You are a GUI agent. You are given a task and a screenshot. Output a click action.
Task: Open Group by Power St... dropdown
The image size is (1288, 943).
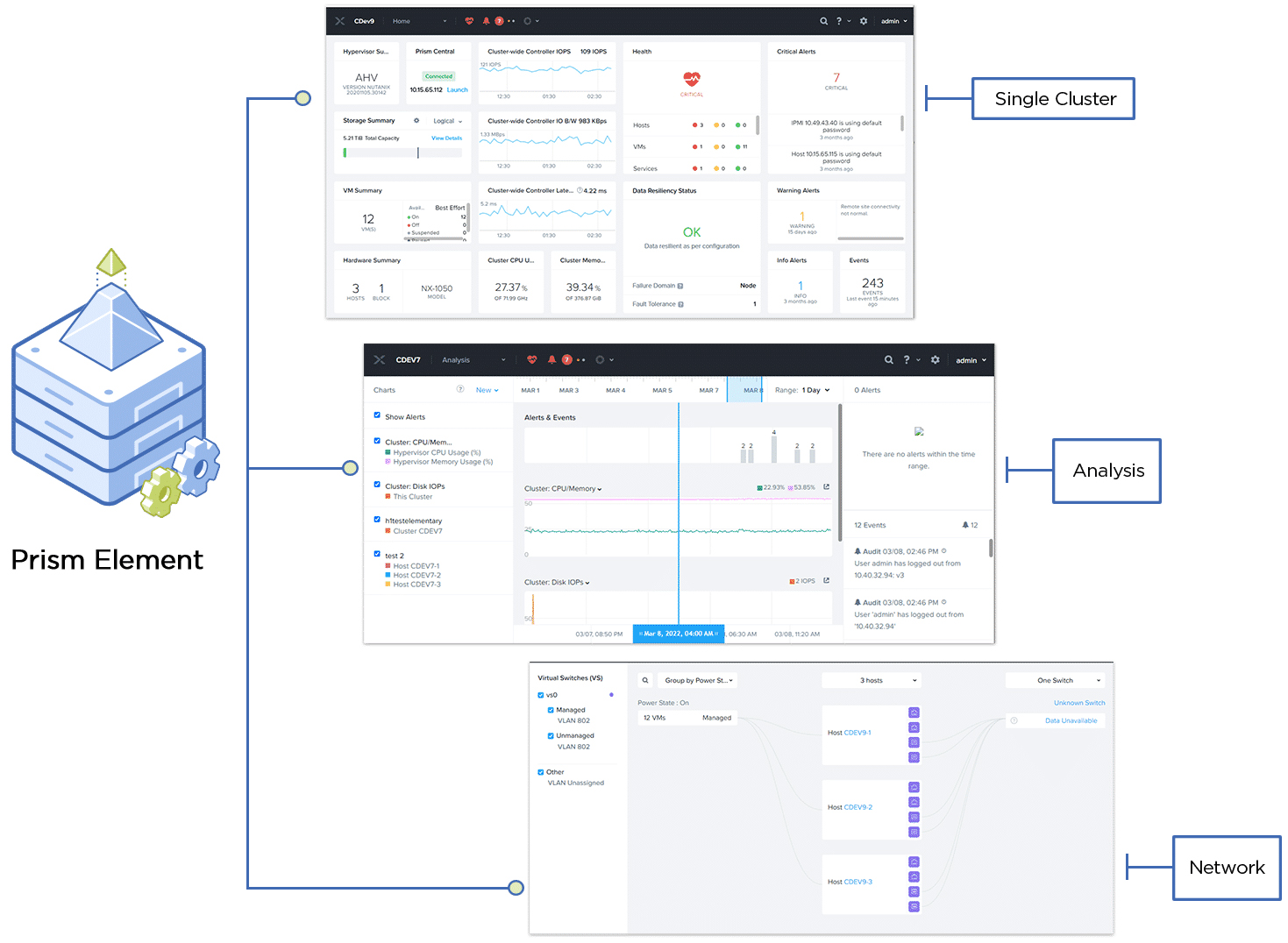699,680
